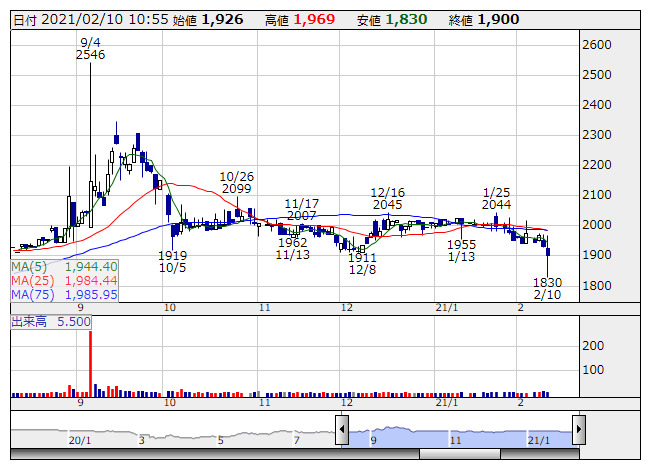Click the left range handle arrow in navigator

click(x=341, y=432)
